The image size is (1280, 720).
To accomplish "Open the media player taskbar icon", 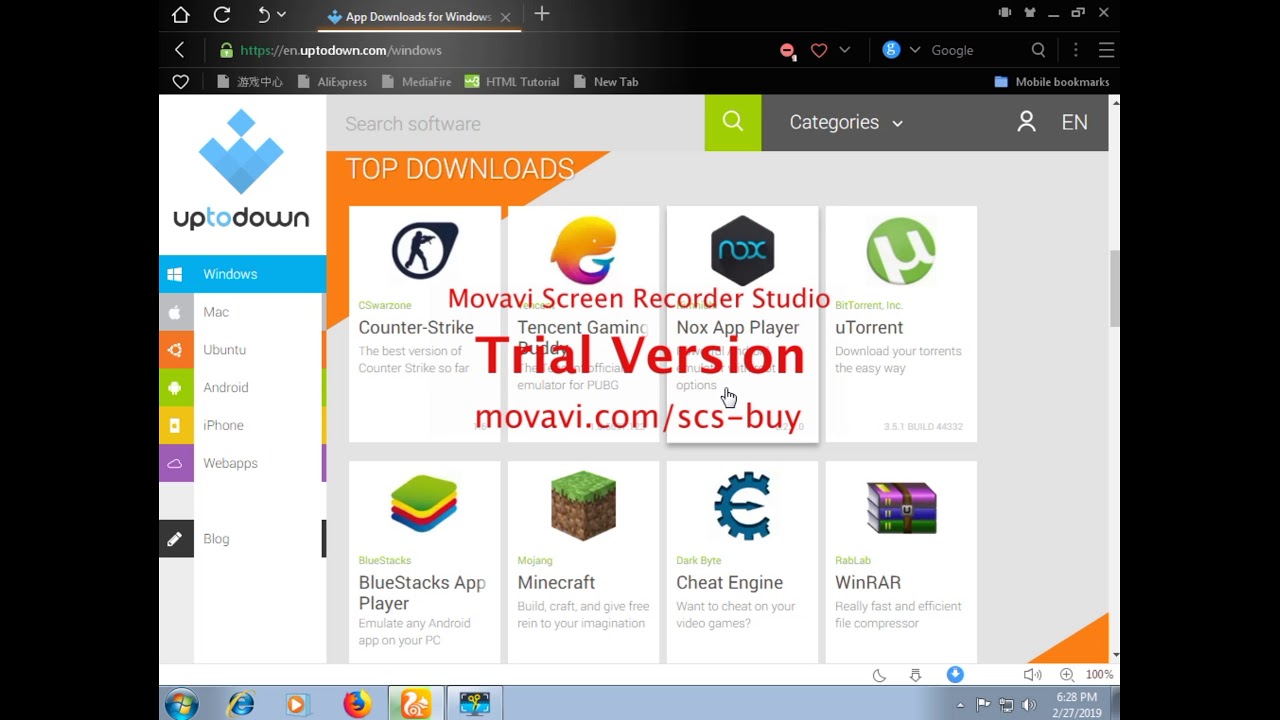I will [297, 704].
